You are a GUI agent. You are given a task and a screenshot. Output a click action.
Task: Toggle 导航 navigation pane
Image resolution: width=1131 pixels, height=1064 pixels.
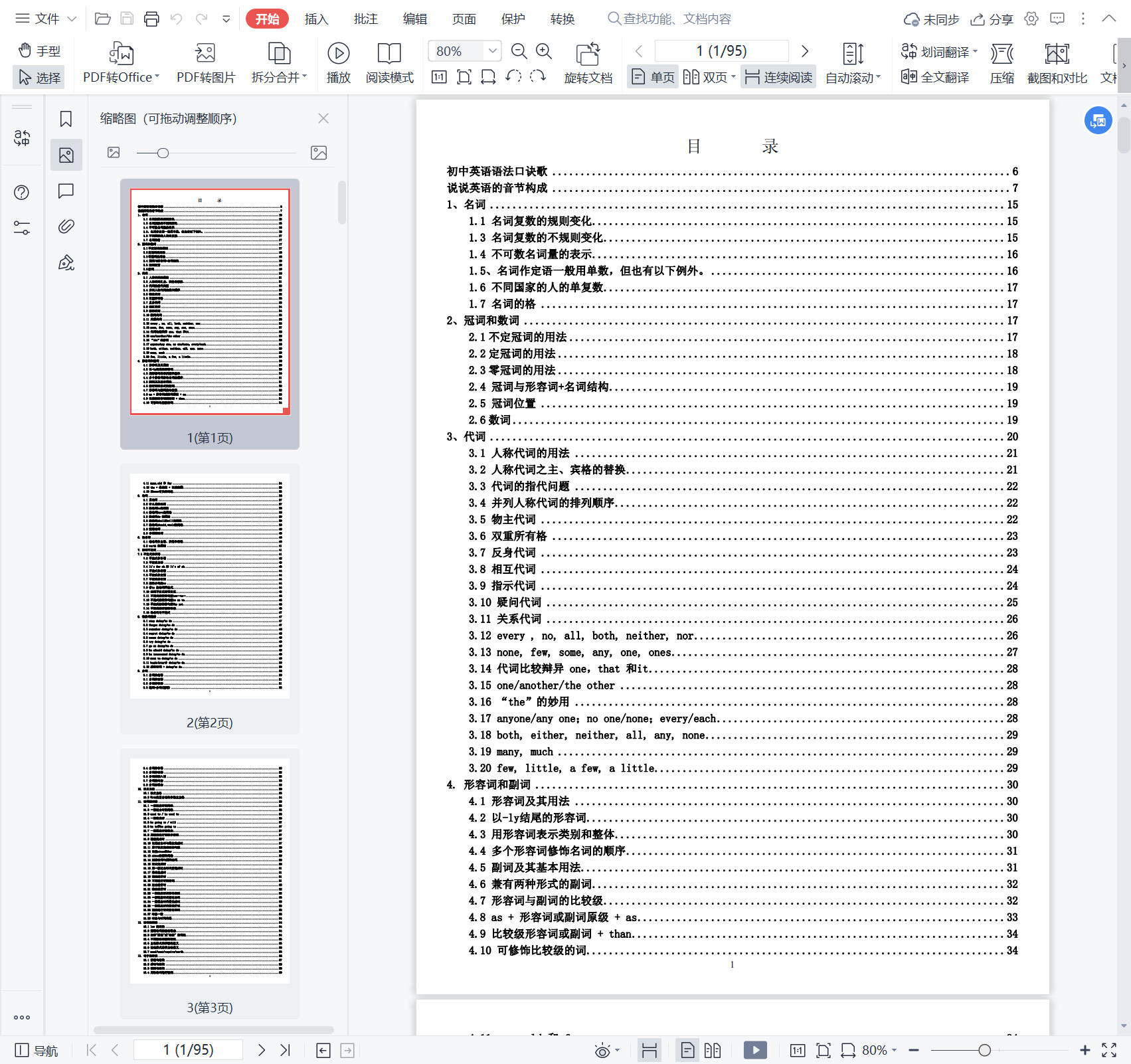pos(36,1050)
